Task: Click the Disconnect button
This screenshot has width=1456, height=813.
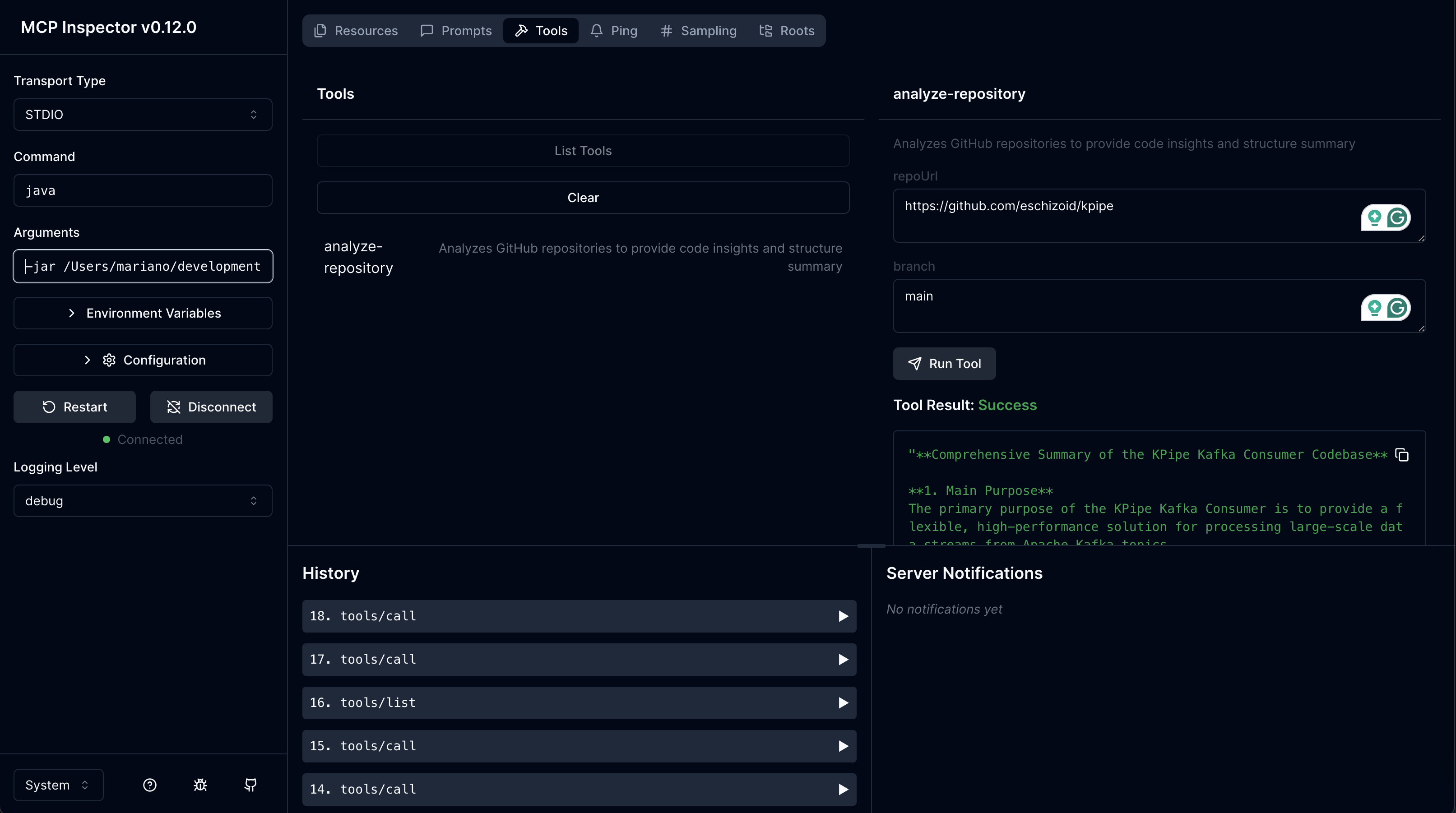Action: 211,407
